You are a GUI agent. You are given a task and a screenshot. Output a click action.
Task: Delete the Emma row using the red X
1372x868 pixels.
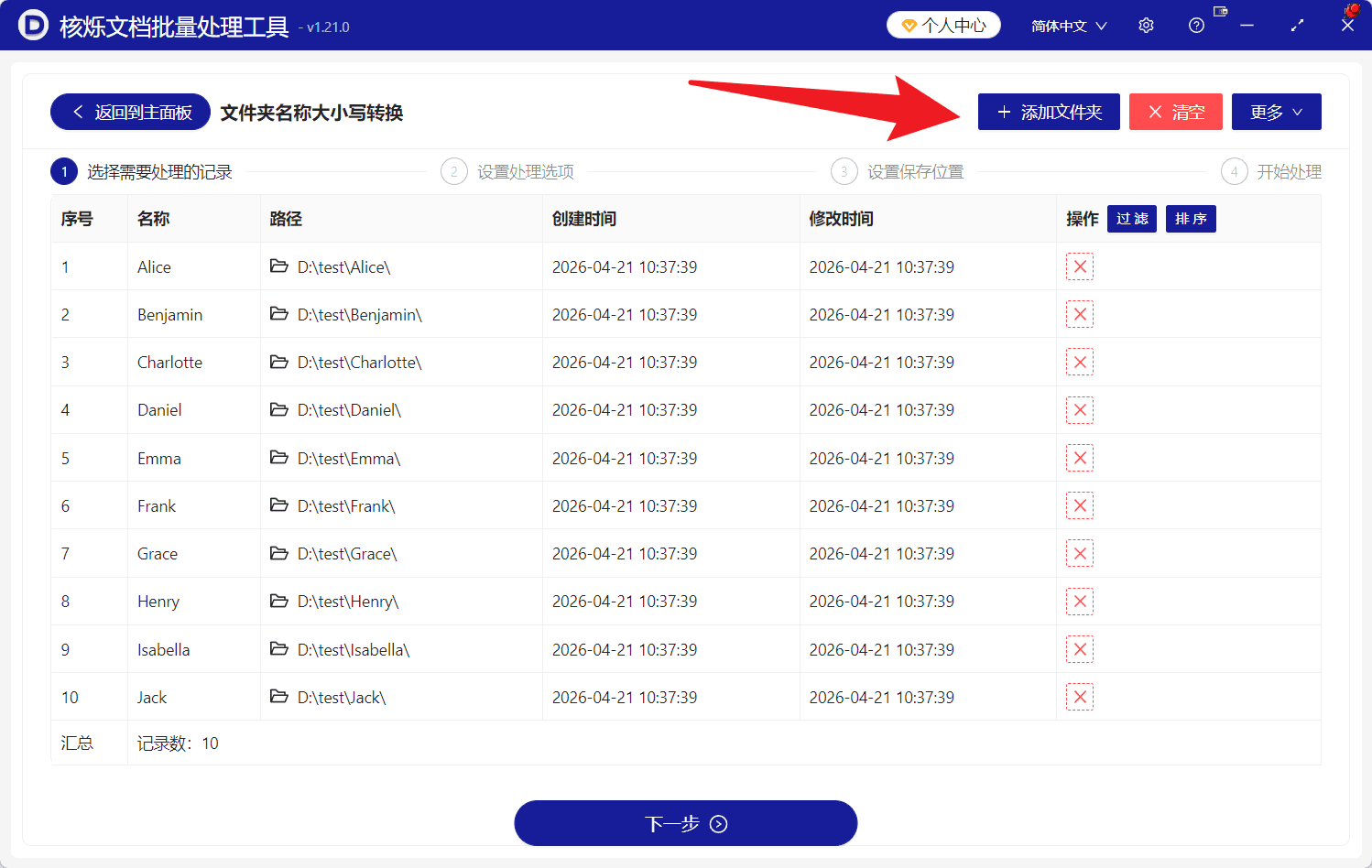[x=1079, y=458]
